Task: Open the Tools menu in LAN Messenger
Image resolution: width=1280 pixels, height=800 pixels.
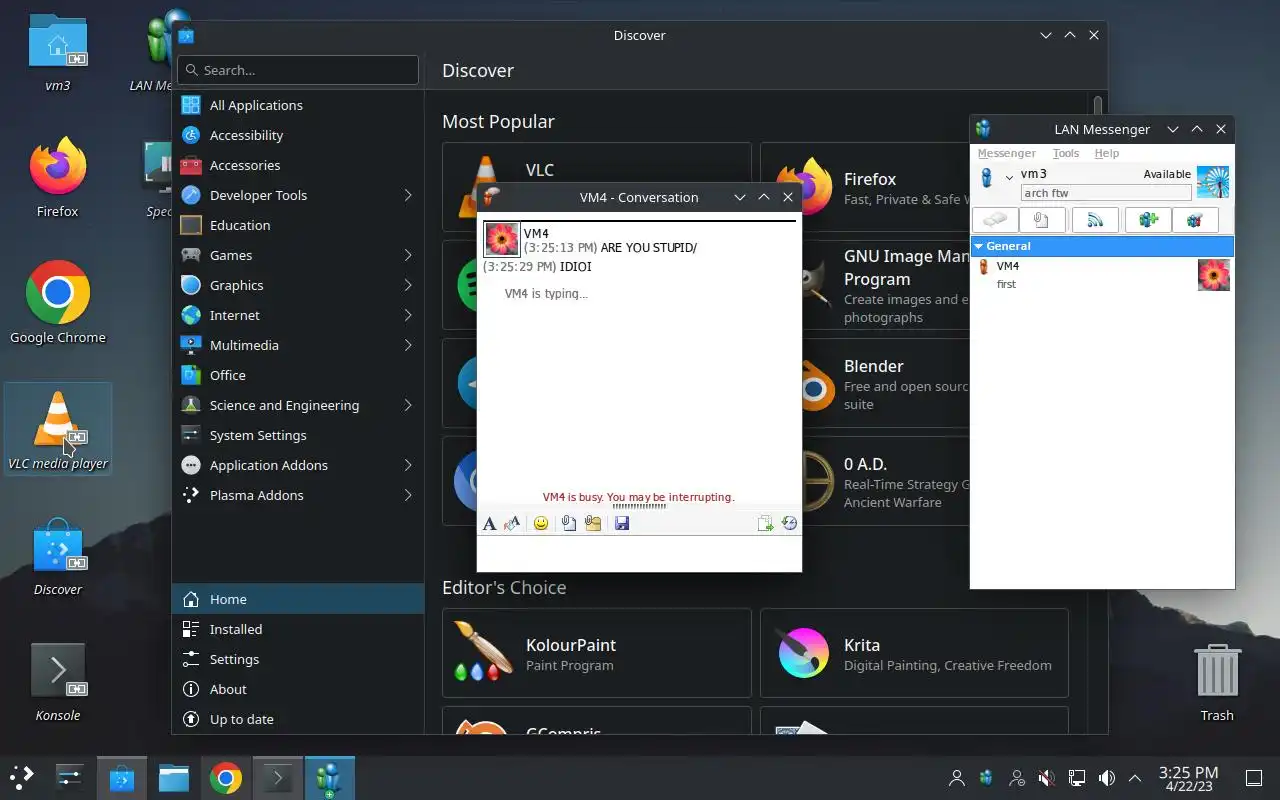Action: 1065,153
